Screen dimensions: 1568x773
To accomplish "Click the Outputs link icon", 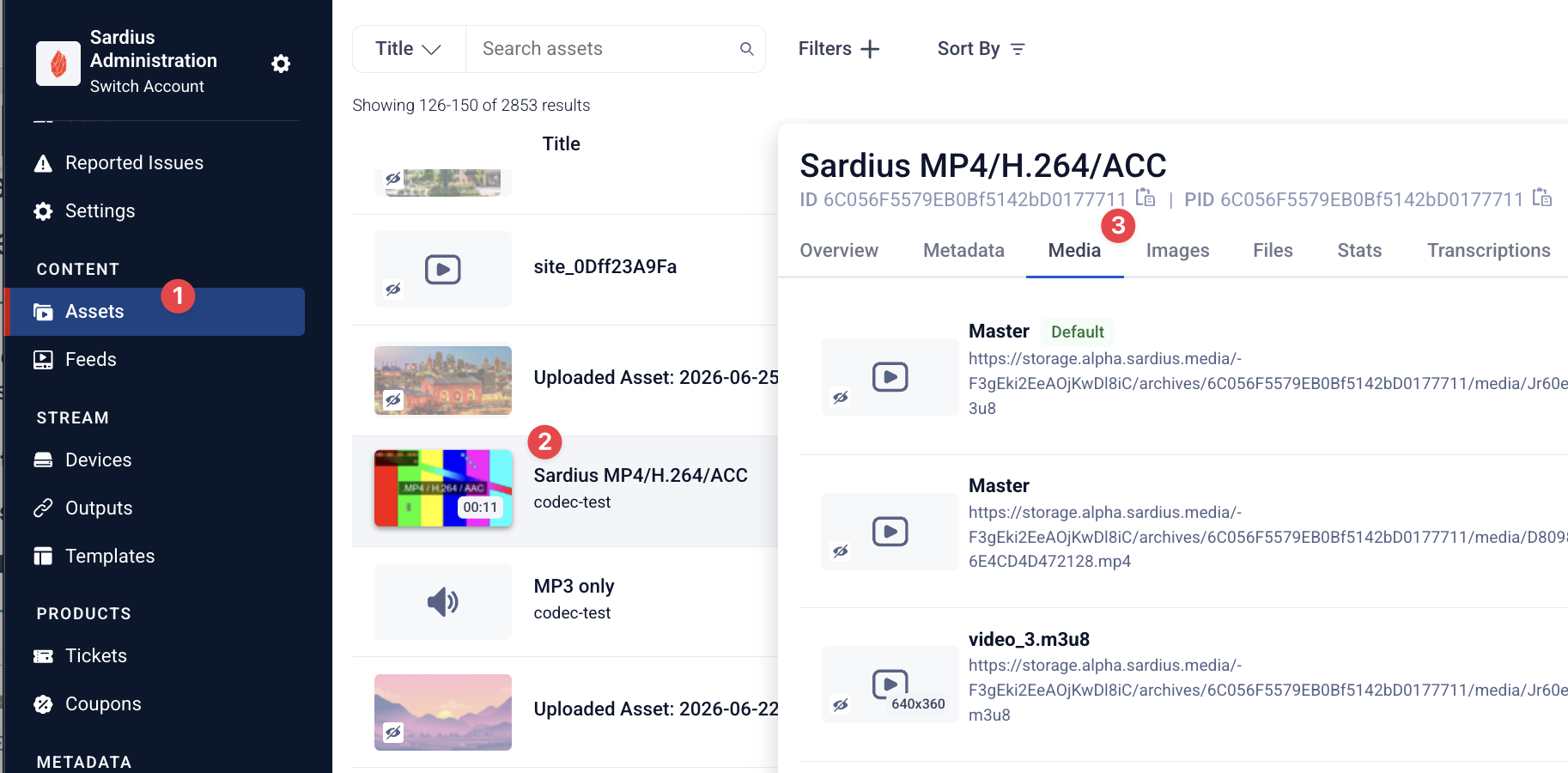I will [43, 508].
